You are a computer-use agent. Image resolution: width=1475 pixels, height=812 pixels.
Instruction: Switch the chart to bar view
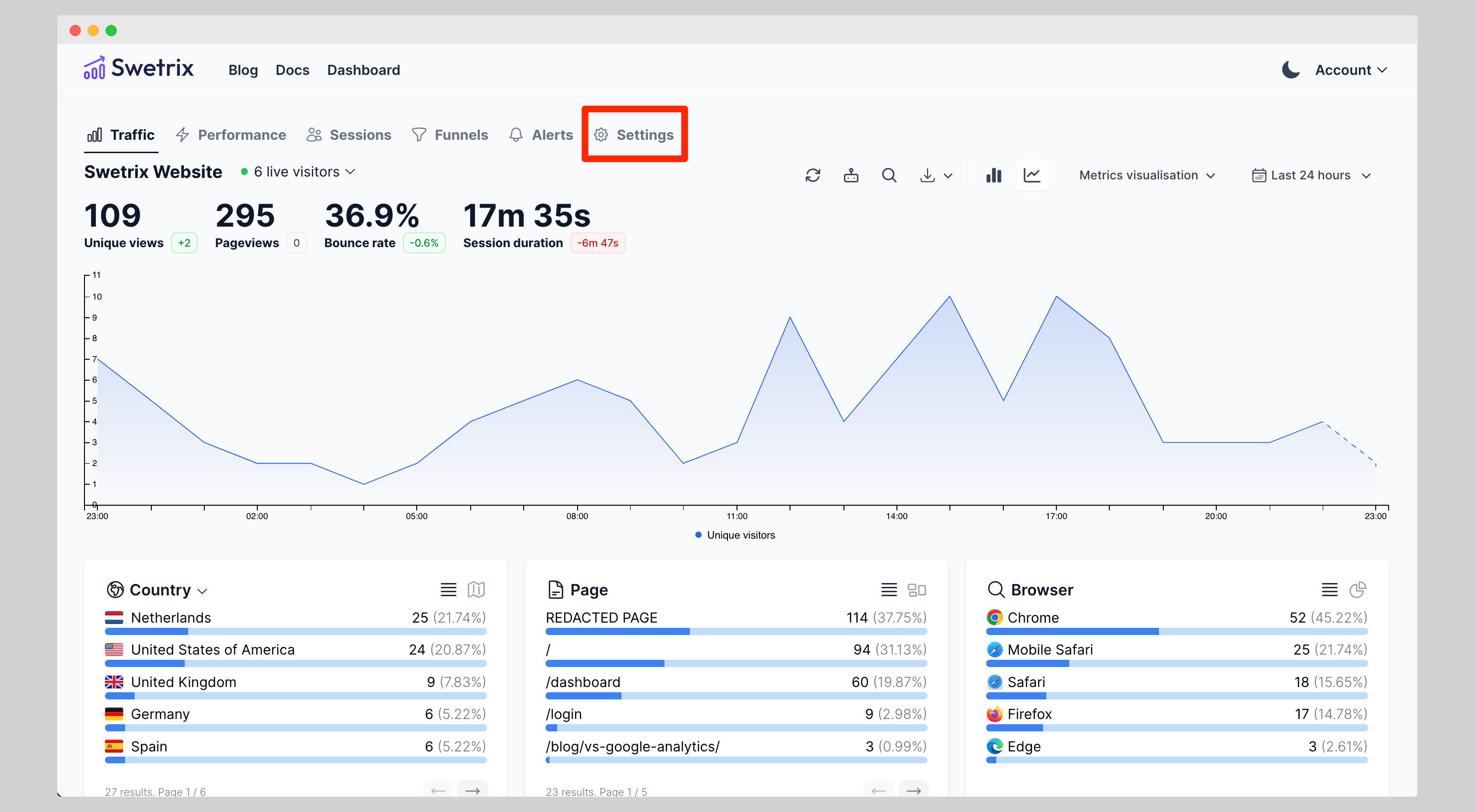point(994,175)
